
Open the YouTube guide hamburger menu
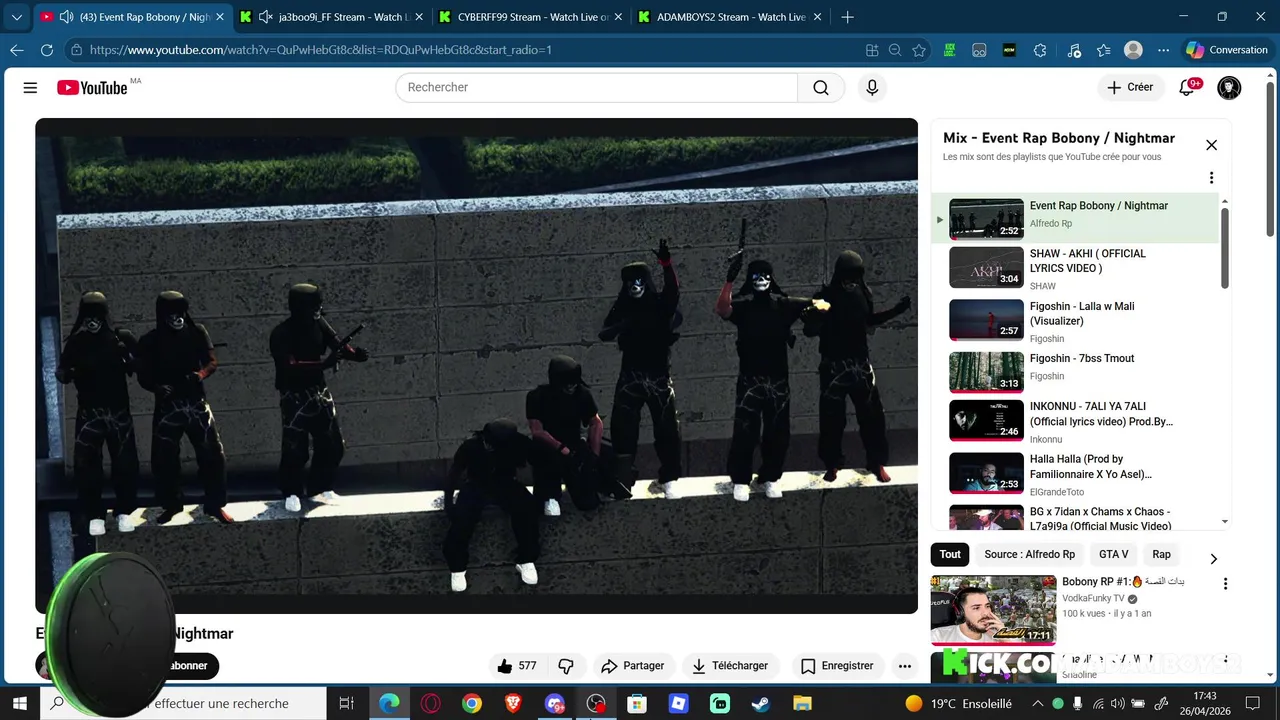pyautogui.click(x=30, y=88)
